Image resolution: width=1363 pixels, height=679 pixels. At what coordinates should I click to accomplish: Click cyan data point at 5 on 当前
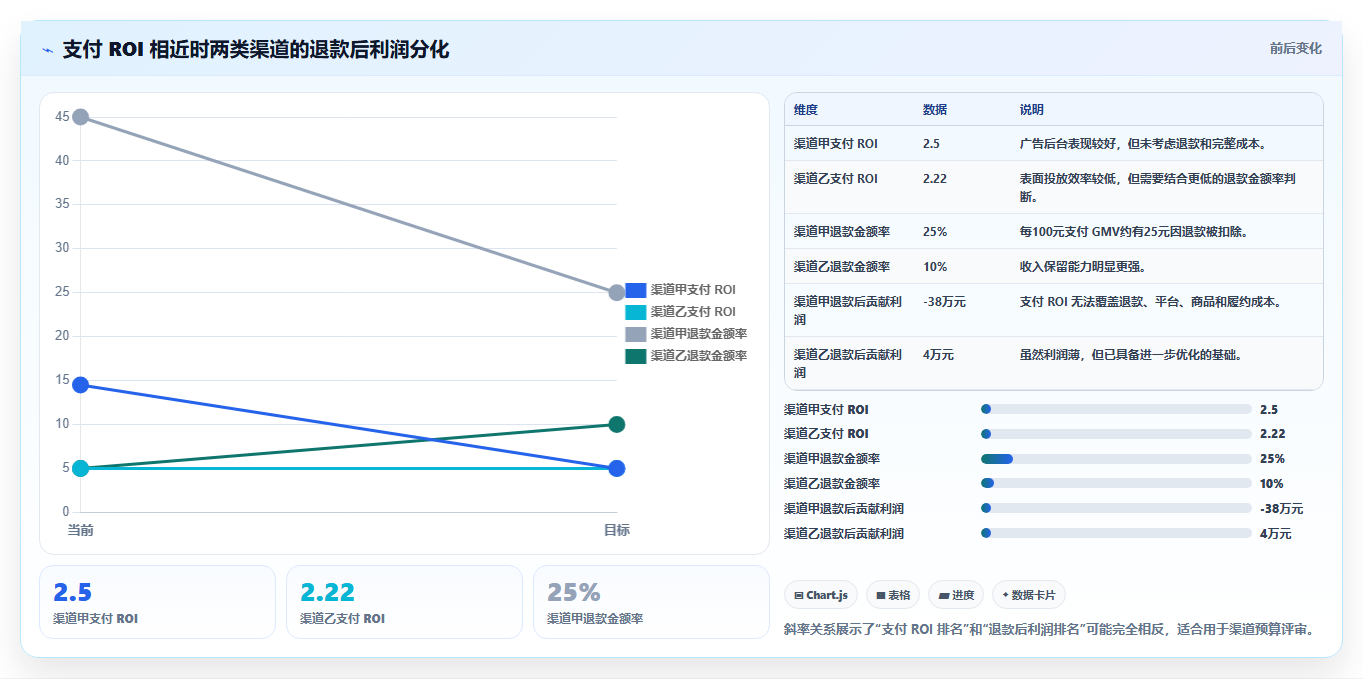(x=81, y=468)
